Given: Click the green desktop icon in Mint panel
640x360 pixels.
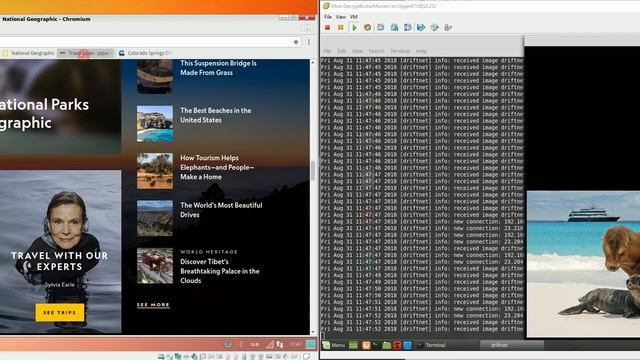Looking at the screenshot, I should coord(353,345).
